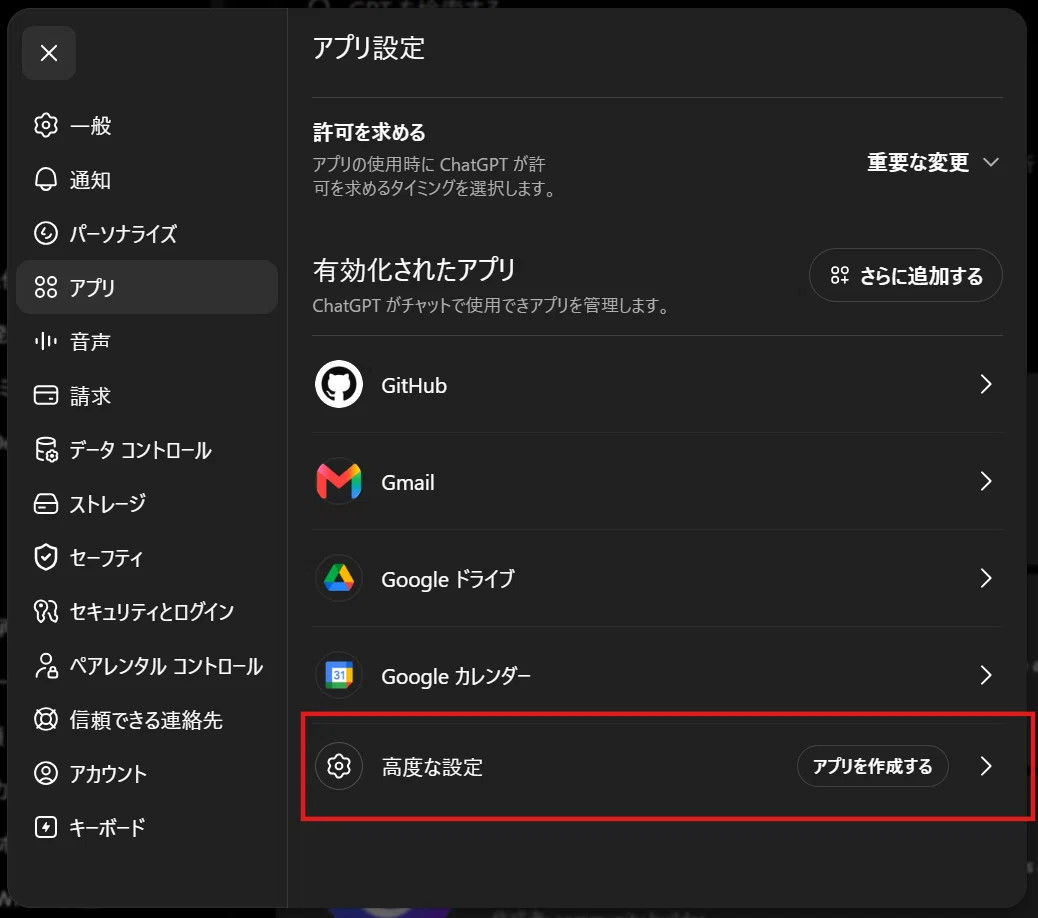Open the キーボード settings tab
This screenshot has width=1038, height=918.
pyautogui.click(x=147, y=827)
